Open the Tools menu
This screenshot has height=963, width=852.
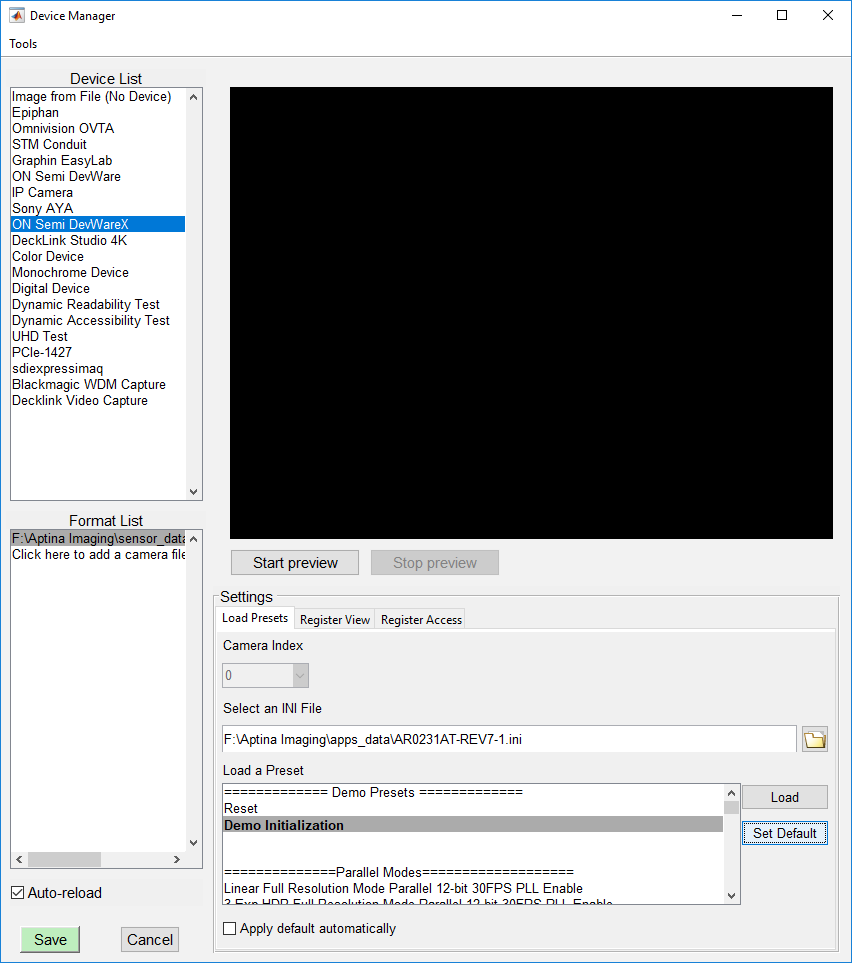coord(23,44)
